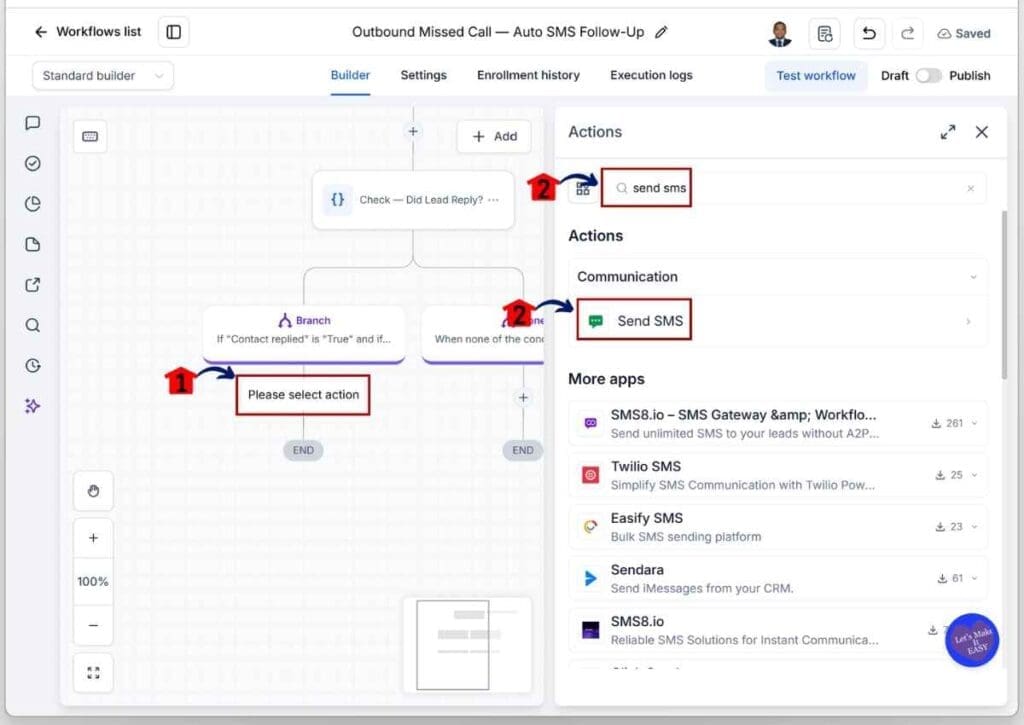The width and height of the screenshot is (1024, 725).
Task: Select the Twilio SMS app
Action: point(777,475)
